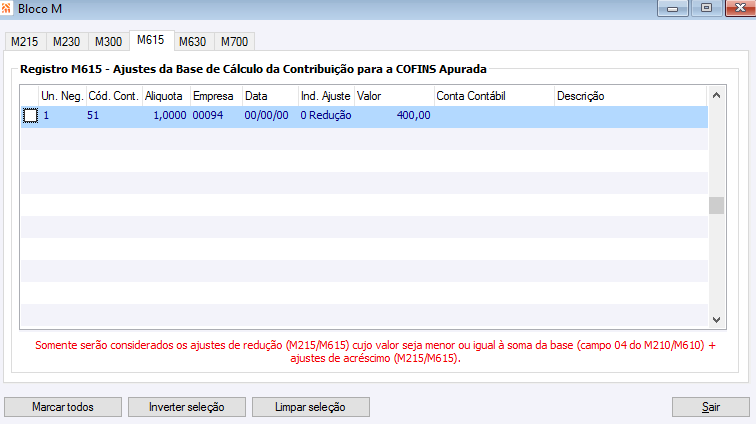
Task: Select the M300 tab
Action: tap(108, 42)
